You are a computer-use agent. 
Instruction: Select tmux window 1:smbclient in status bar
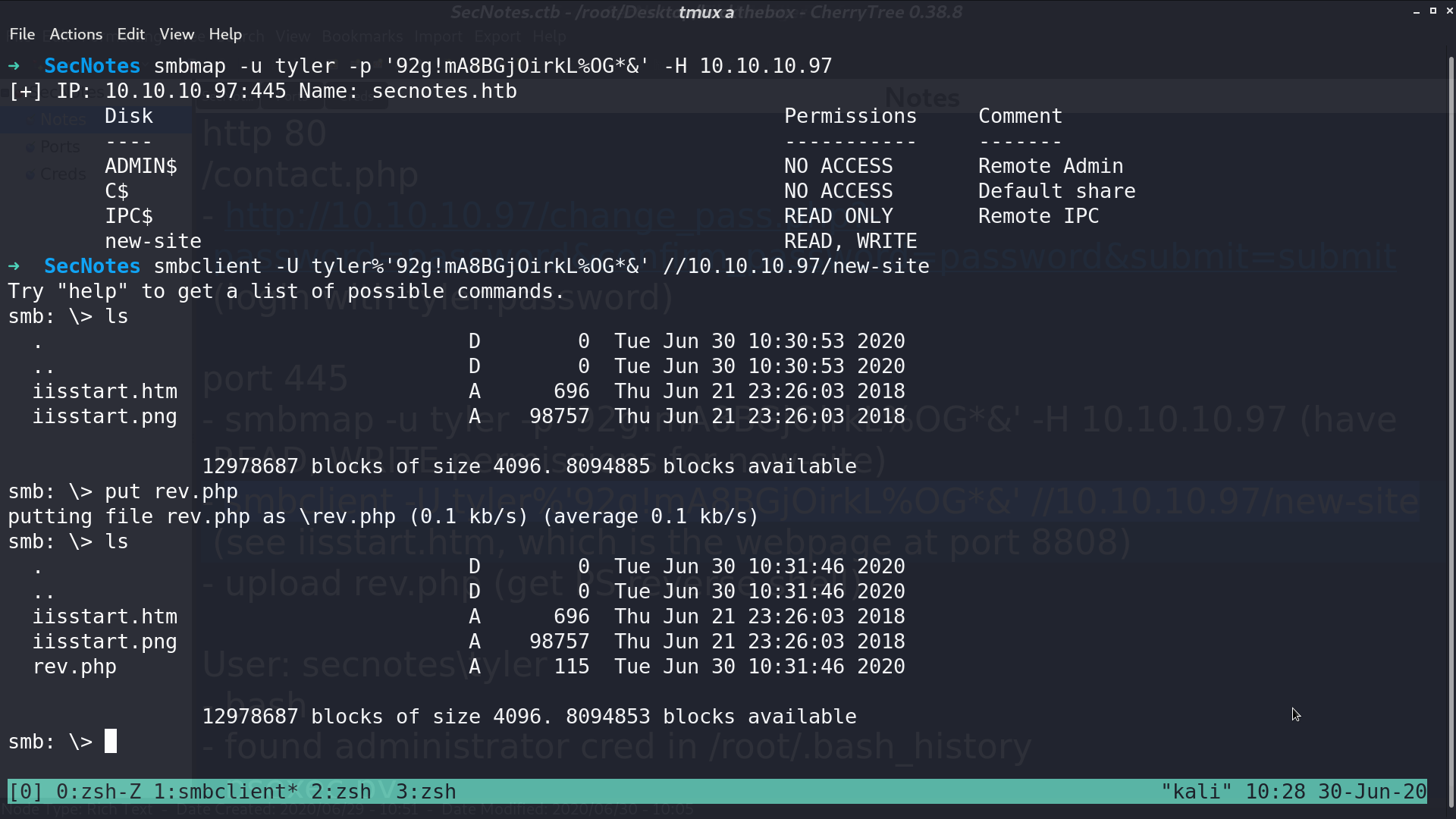click(x=225, y=792)
